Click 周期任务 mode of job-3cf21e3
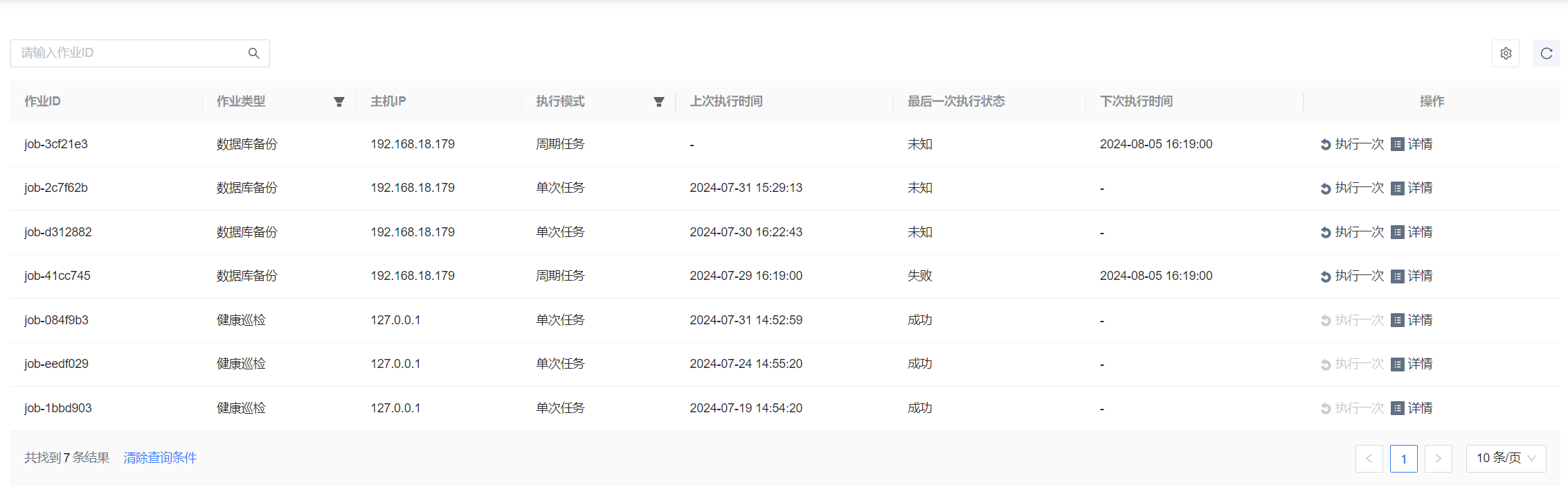1568x492 pixels. [560, 144]
